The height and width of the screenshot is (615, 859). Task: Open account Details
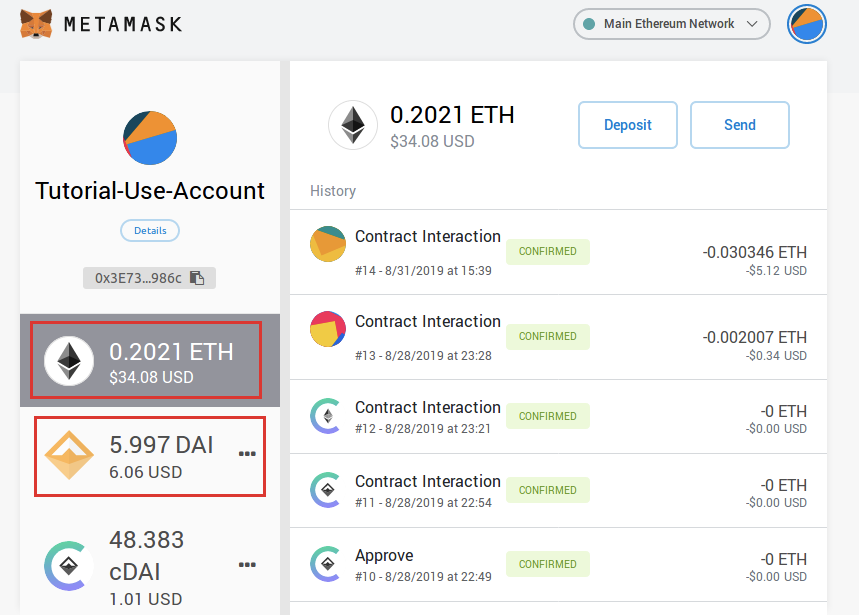coord(150,231)
